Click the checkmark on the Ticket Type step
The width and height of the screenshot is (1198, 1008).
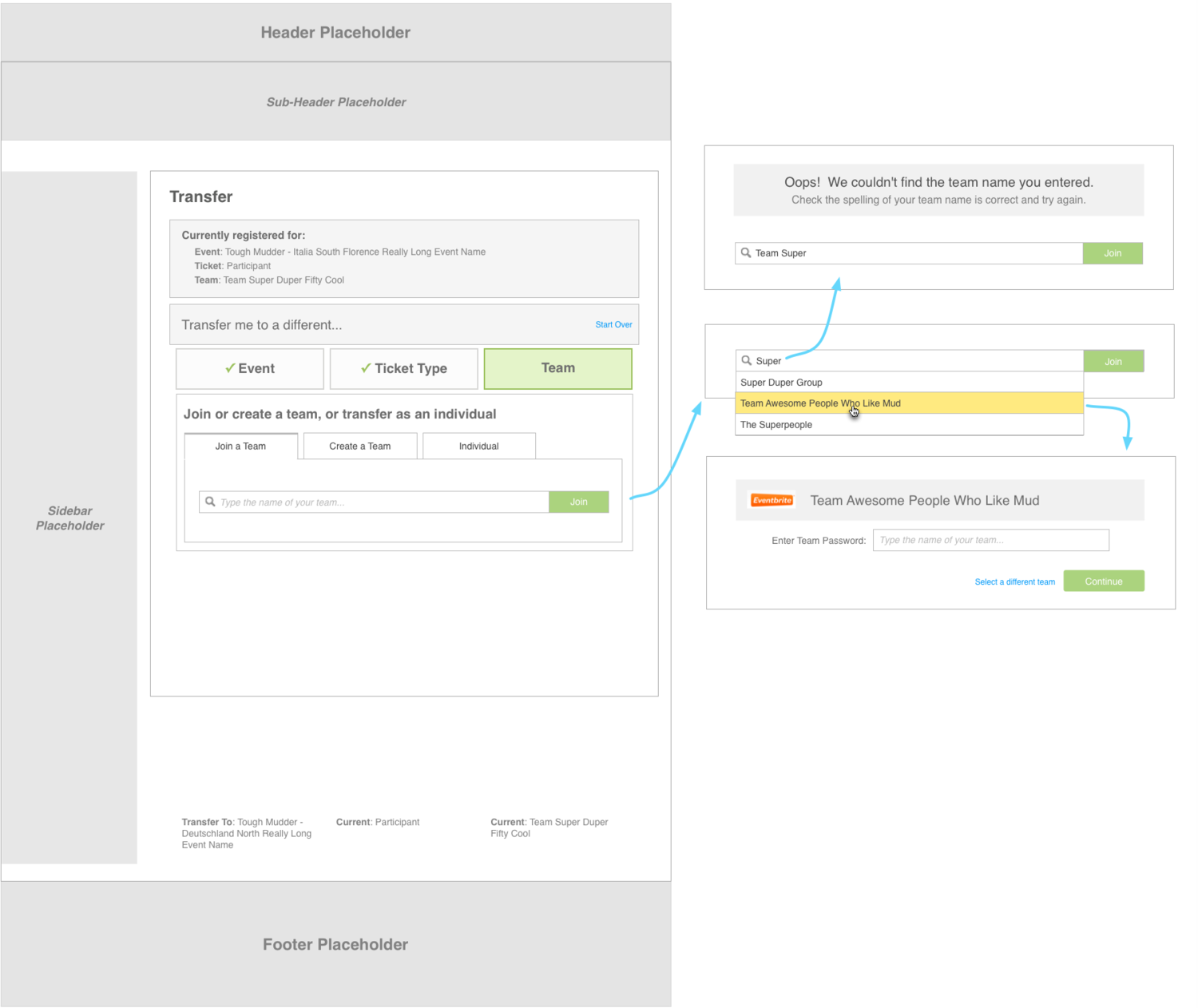[366, 368]
